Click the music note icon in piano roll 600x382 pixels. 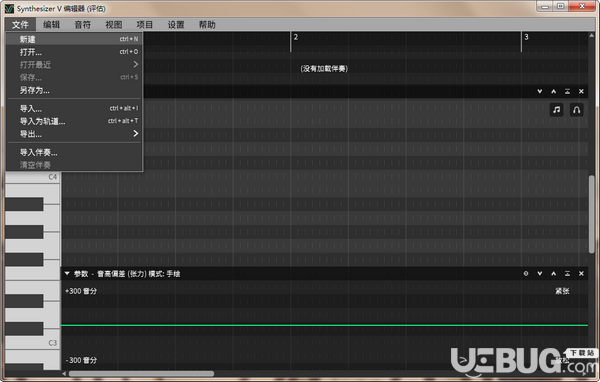(x=556, y=110)
